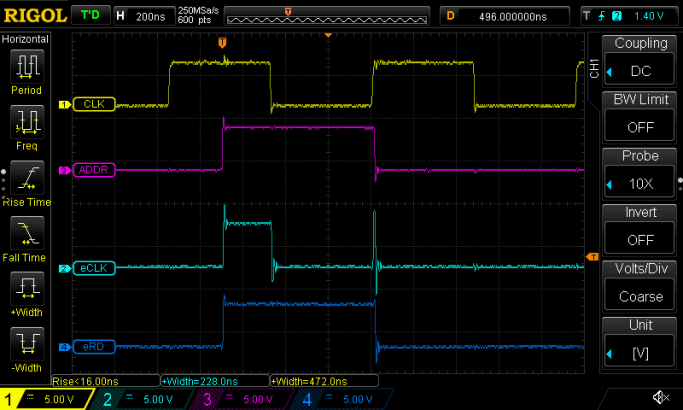Click the rising edge trigger icon
Image resolution: width=683 pixels, height=410 pixels.
coord(602,16)
